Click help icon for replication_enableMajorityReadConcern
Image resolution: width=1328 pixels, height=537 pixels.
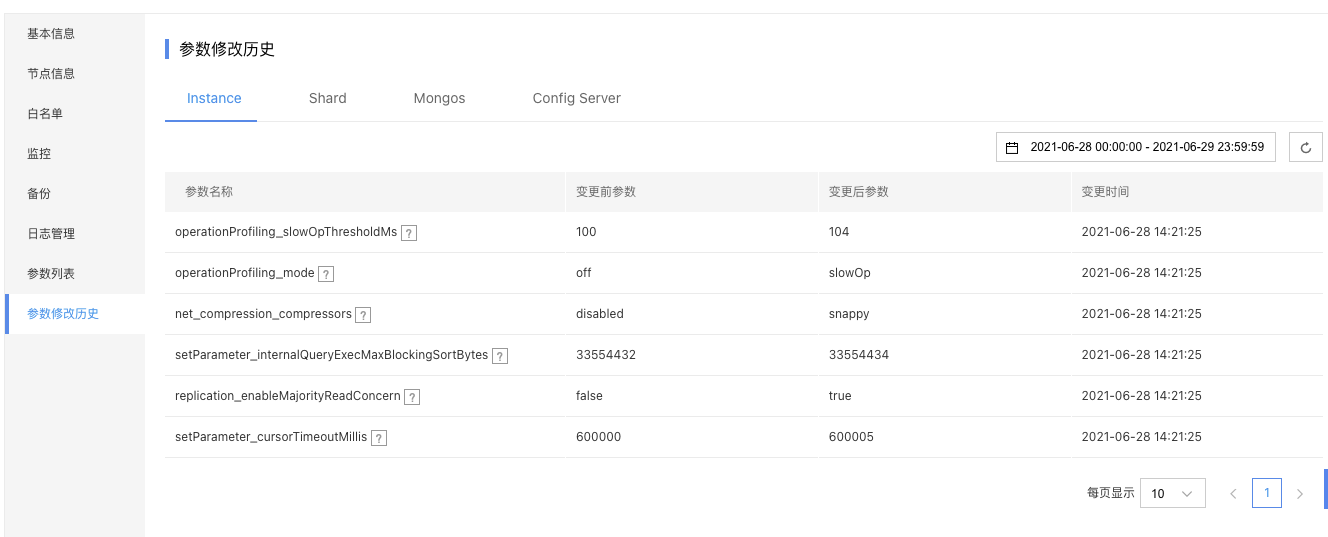pyautogui.click(x=412, y=396)
